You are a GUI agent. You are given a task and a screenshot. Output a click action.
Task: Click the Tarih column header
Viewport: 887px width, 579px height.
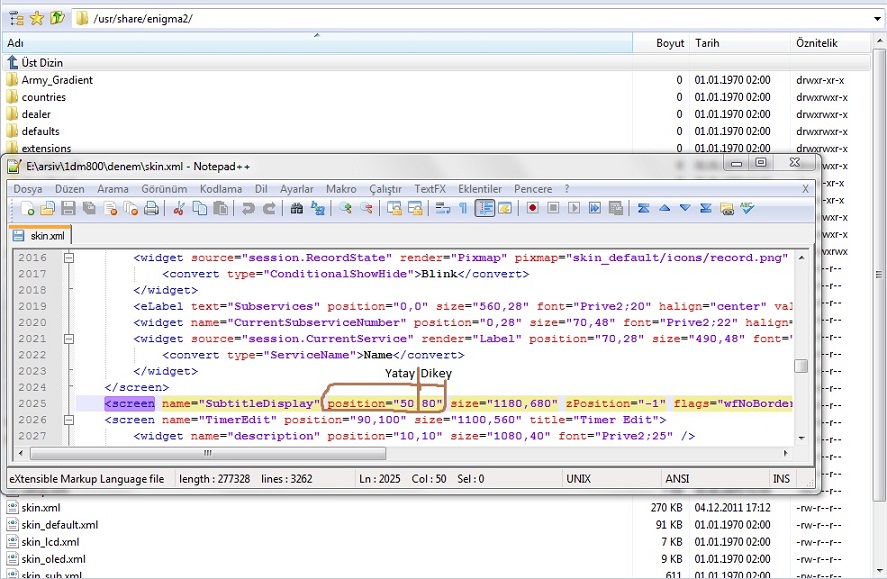pyautogui.click(x=739, y=43)
